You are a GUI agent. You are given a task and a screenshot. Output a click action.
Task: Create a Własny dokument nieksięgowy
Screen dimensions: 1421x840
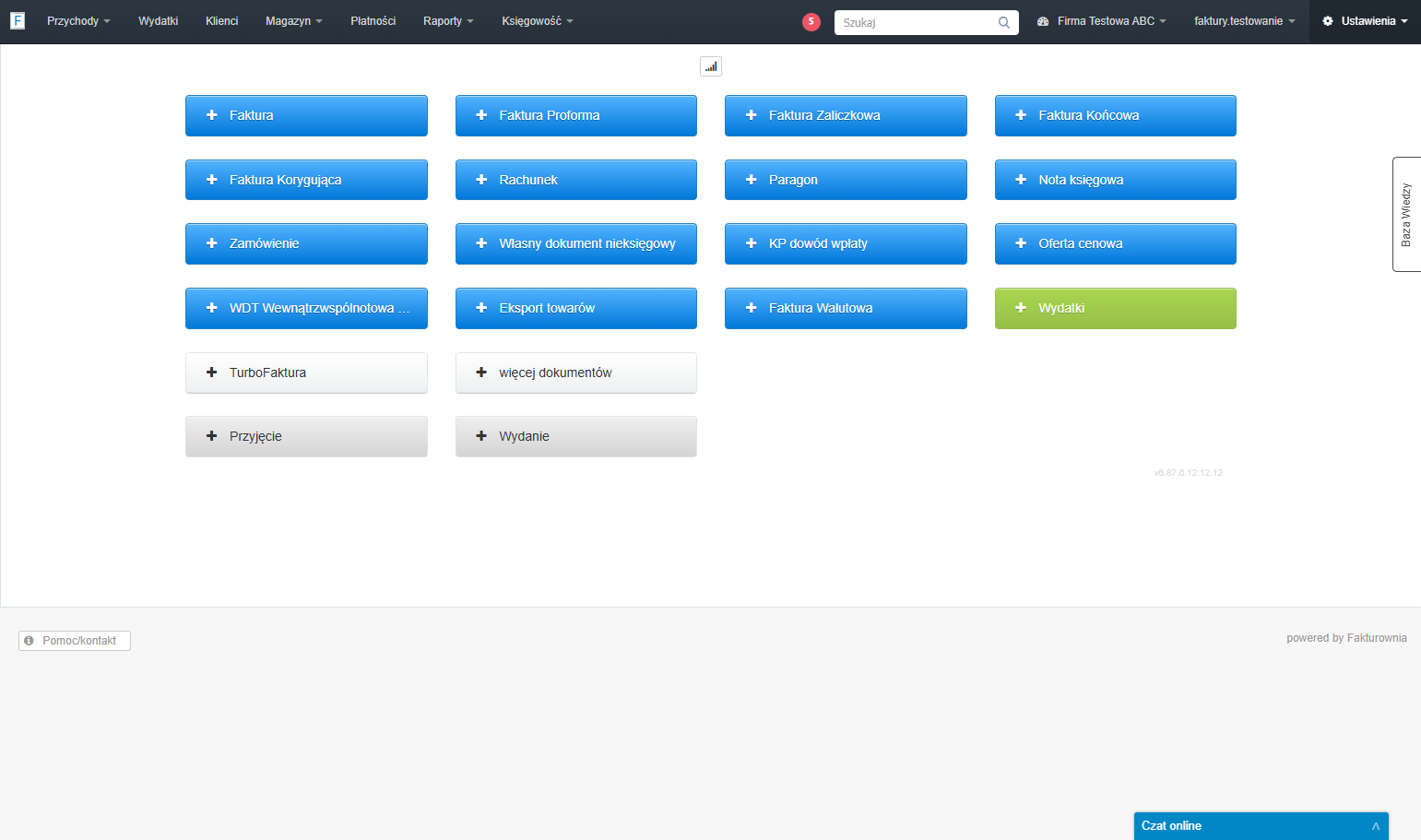(576, 243)
